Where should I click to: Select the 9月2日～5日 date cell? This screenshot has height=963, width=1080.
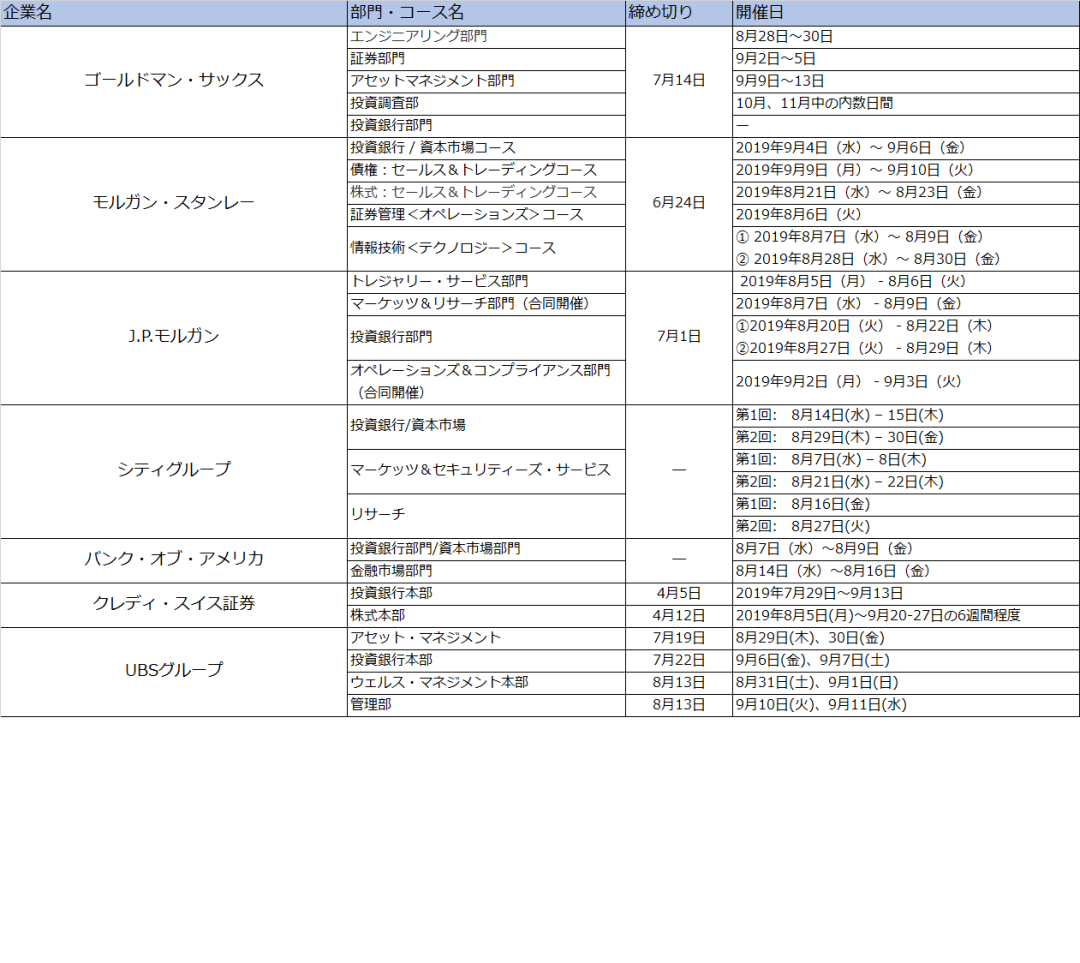point(906,59)
